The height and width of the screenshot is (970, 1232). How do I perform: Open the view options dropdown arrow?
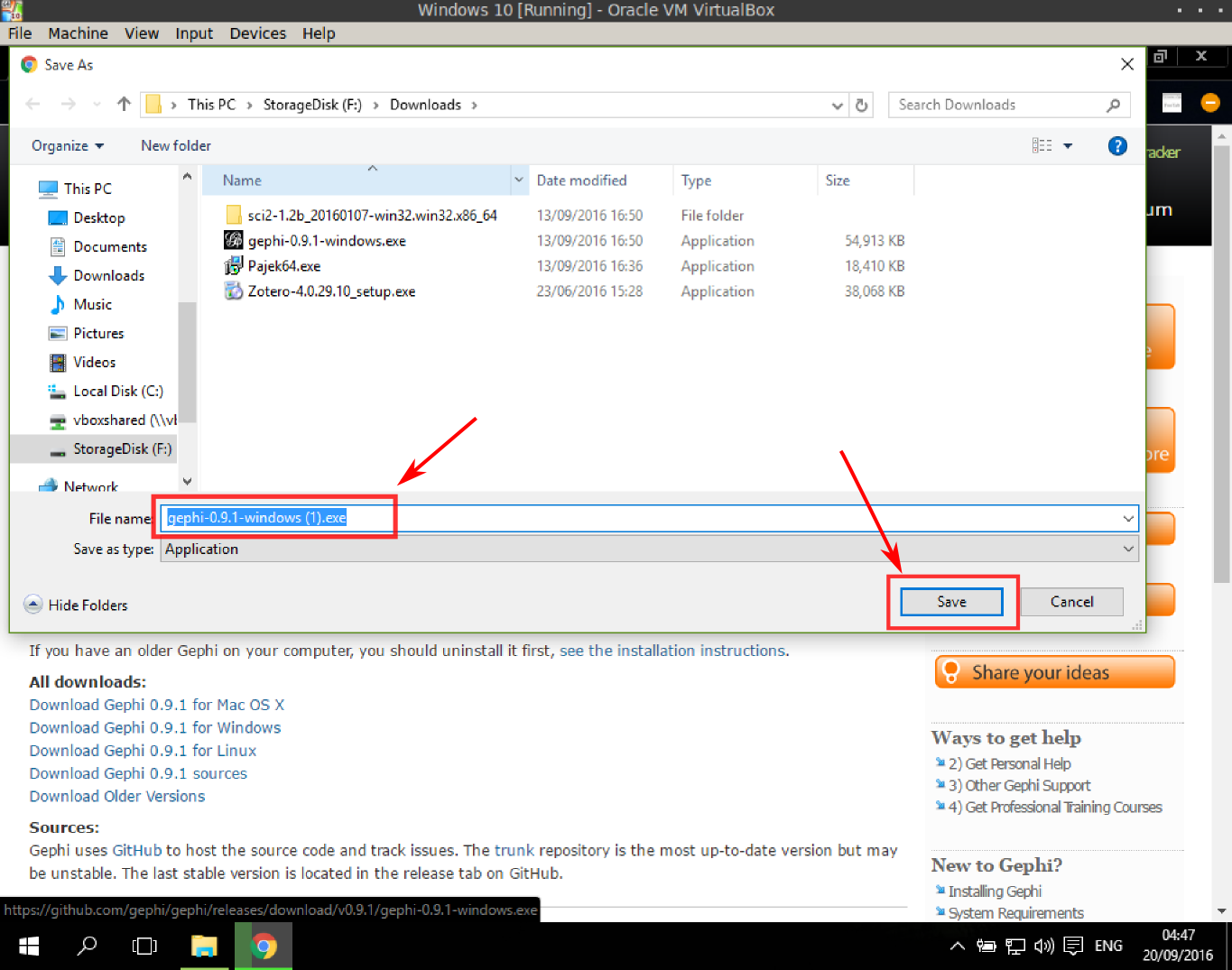(1068, 146)
